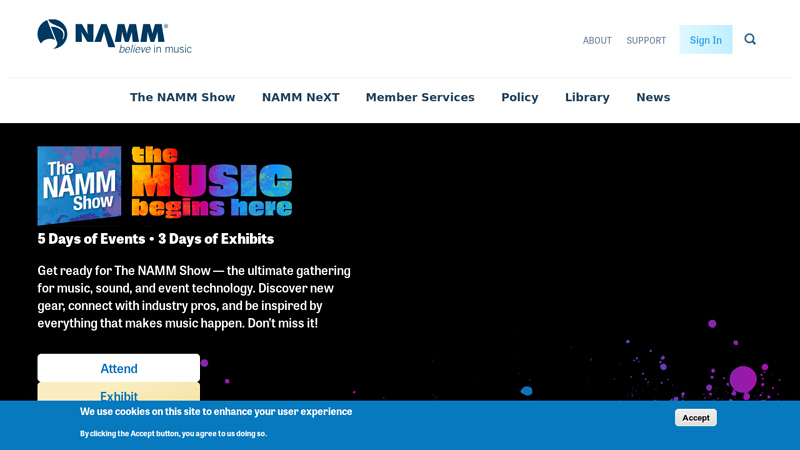Image resolution: width=800 pixels, height=450 pixels.
Task: Open the News menu
Action: [653, 97]
